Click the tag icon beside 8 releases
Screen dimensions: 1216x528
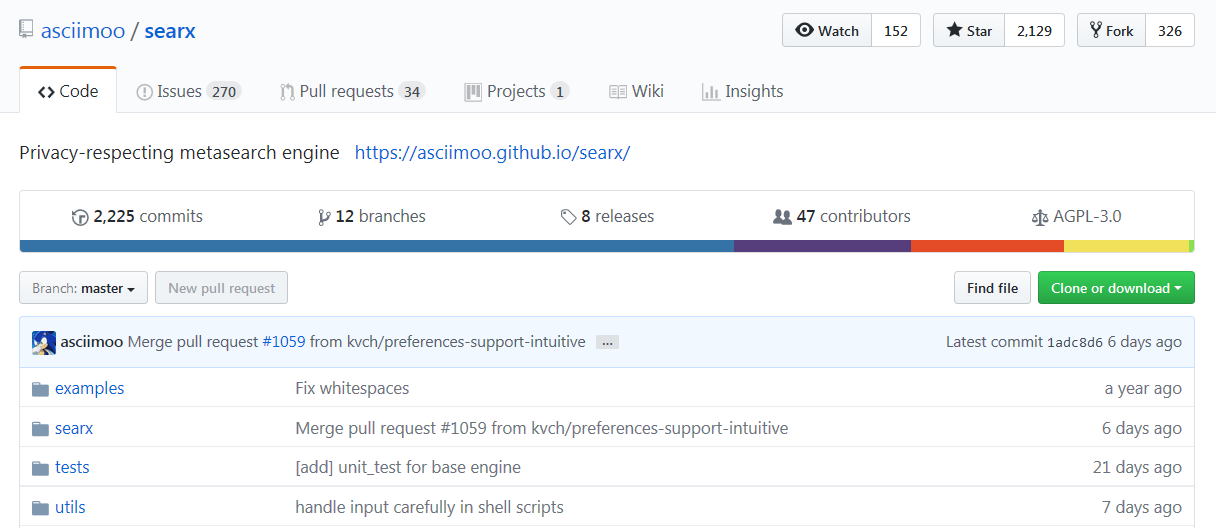(x=568, y=217)
